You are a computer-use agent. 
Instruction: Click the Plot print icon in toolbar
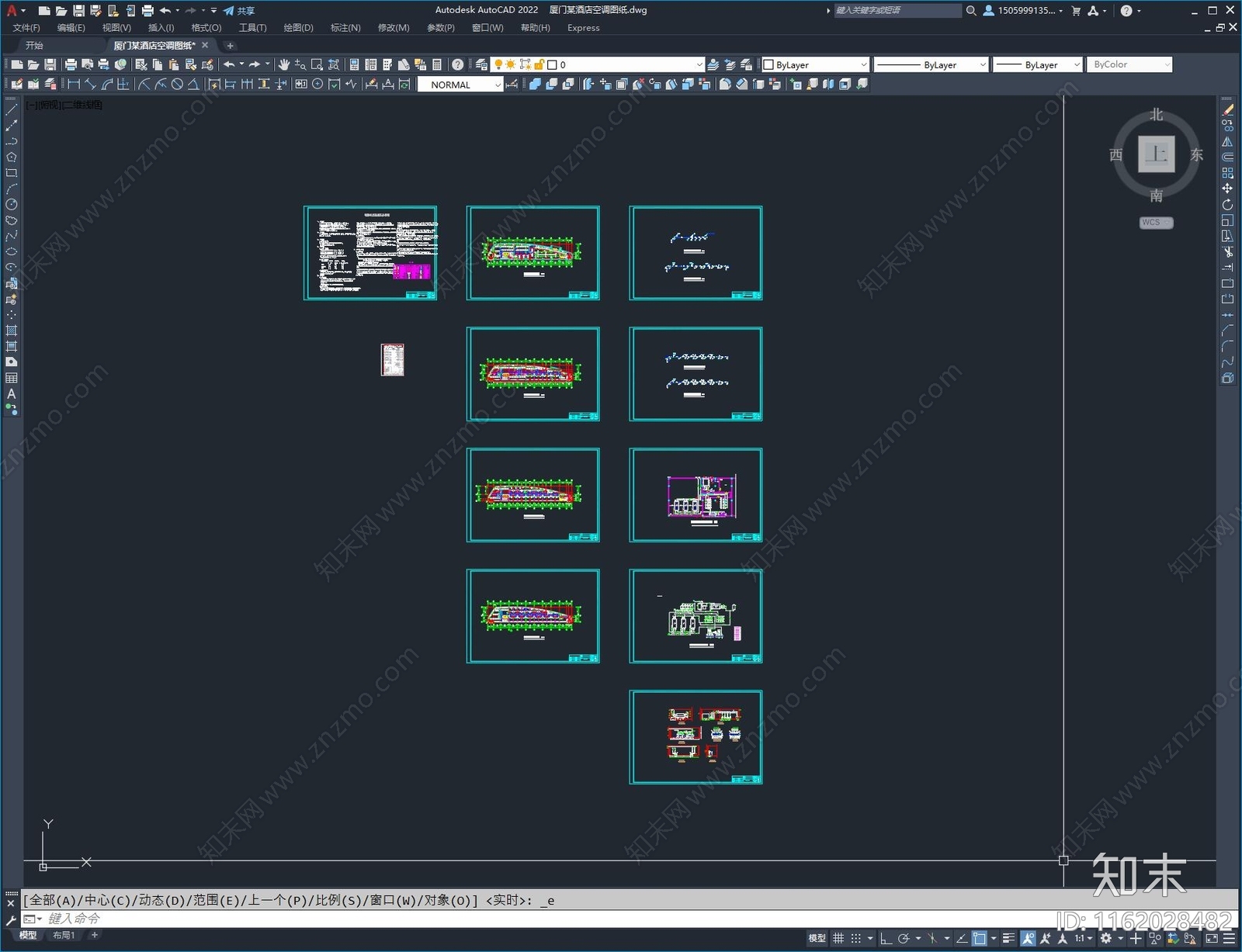pyautogui.click(x=71, y=64)
